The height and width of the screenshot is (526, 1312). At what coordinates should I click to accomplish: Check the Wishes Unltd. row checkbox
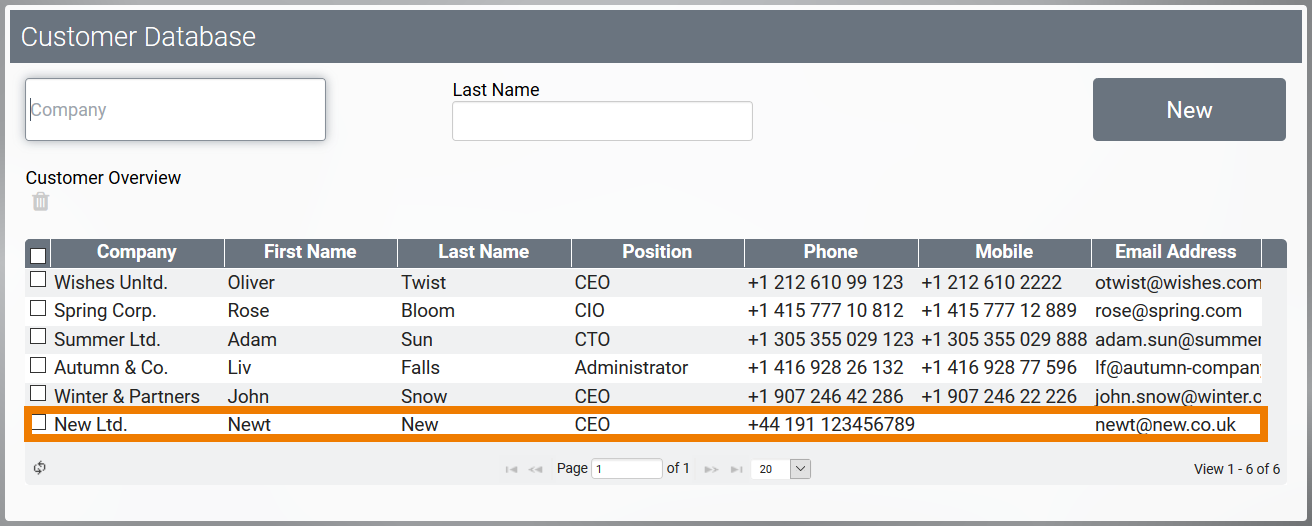coord(38,281)
